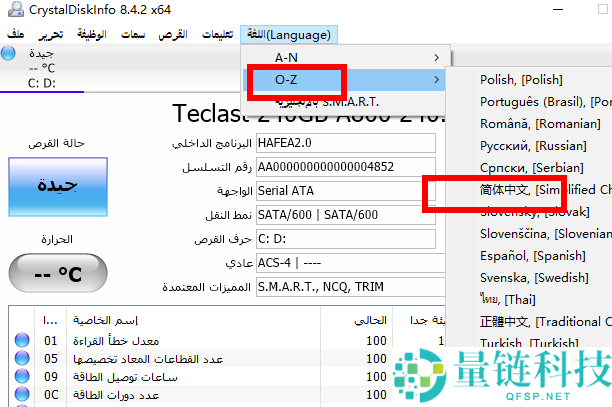This screenshot has width=612, height=407.
Task: Open the القرص (Disk) menu
Action: point(173,35)
